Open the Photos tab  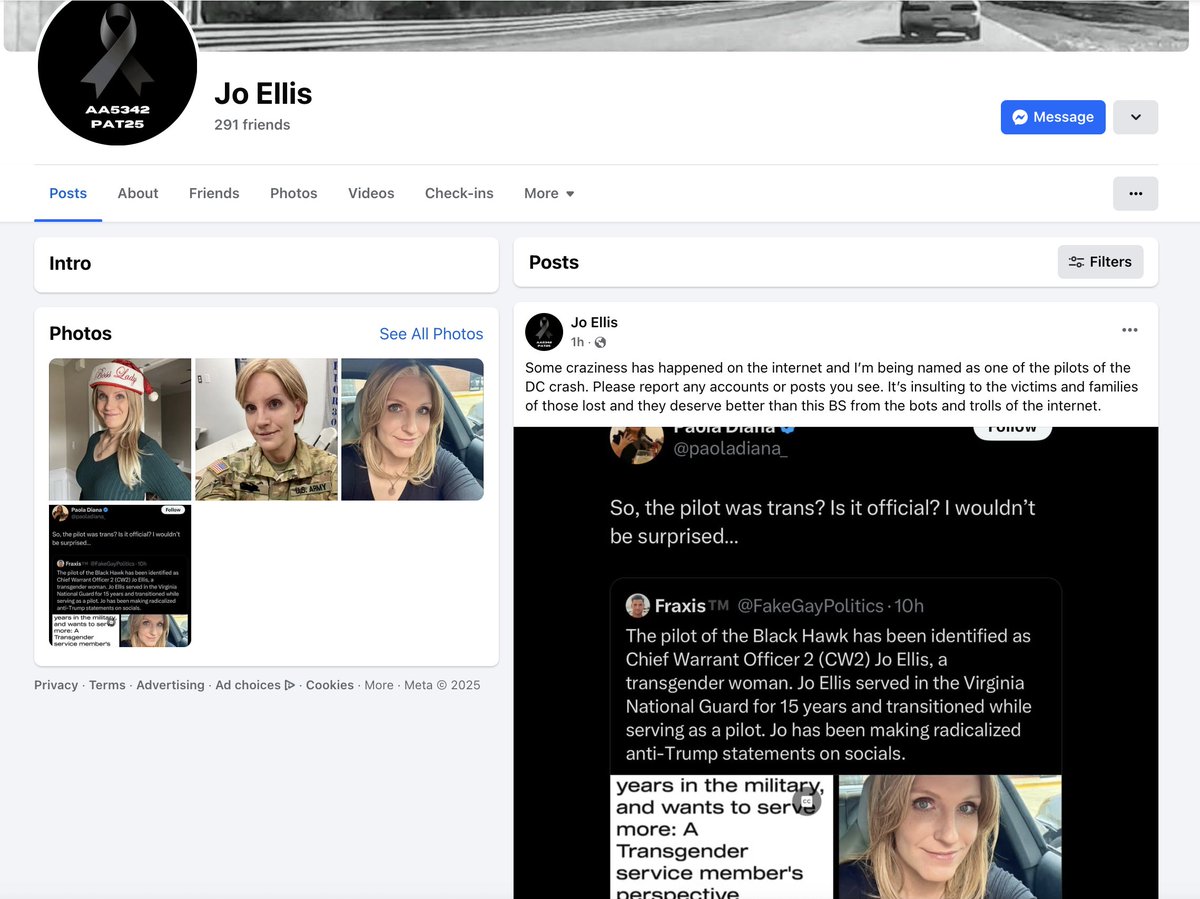(293, 193)
